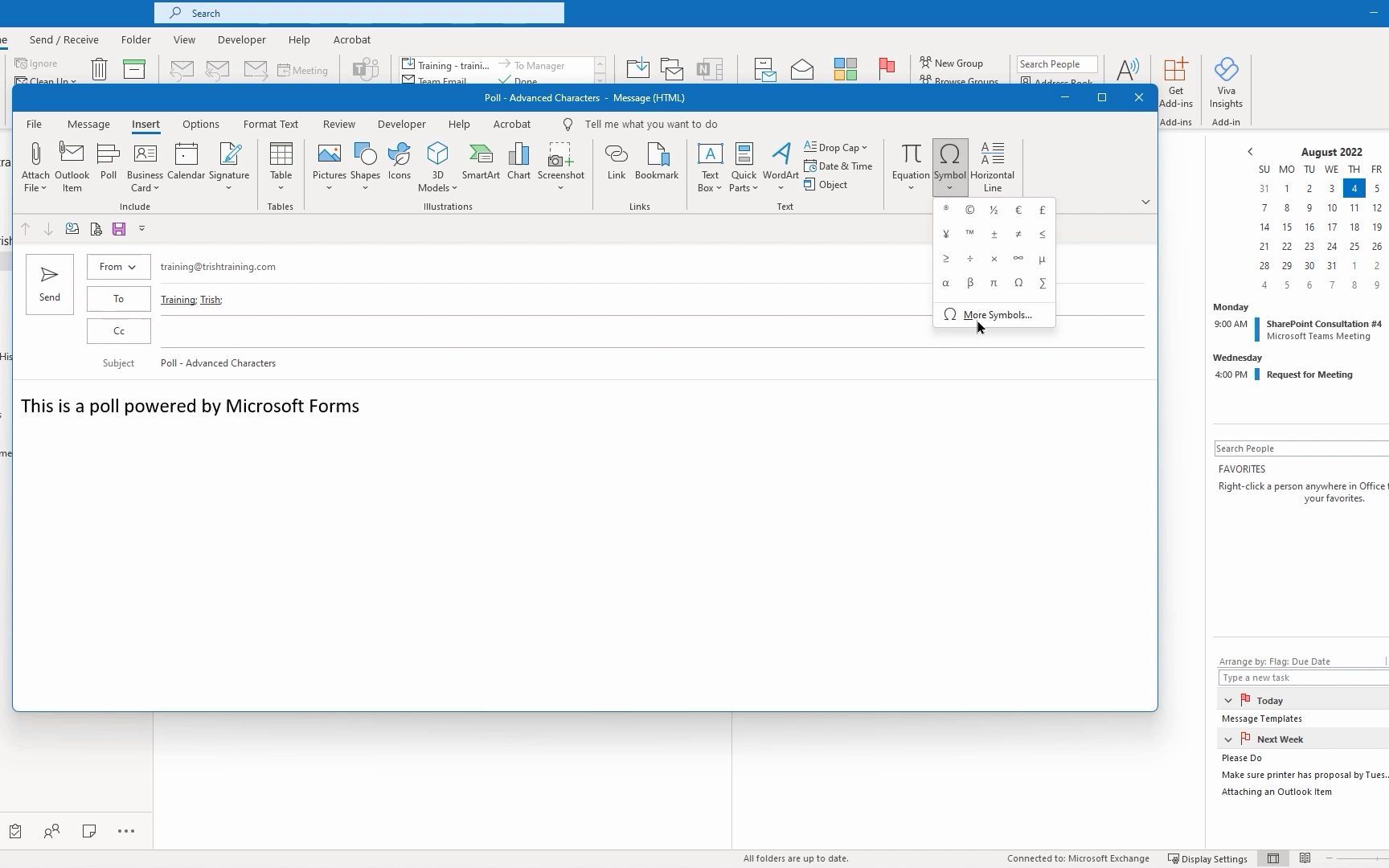The height and width of the screenshot is (868, 1389).
Task: Insert a Poll into the message
Action: click(x=108, y=165)
